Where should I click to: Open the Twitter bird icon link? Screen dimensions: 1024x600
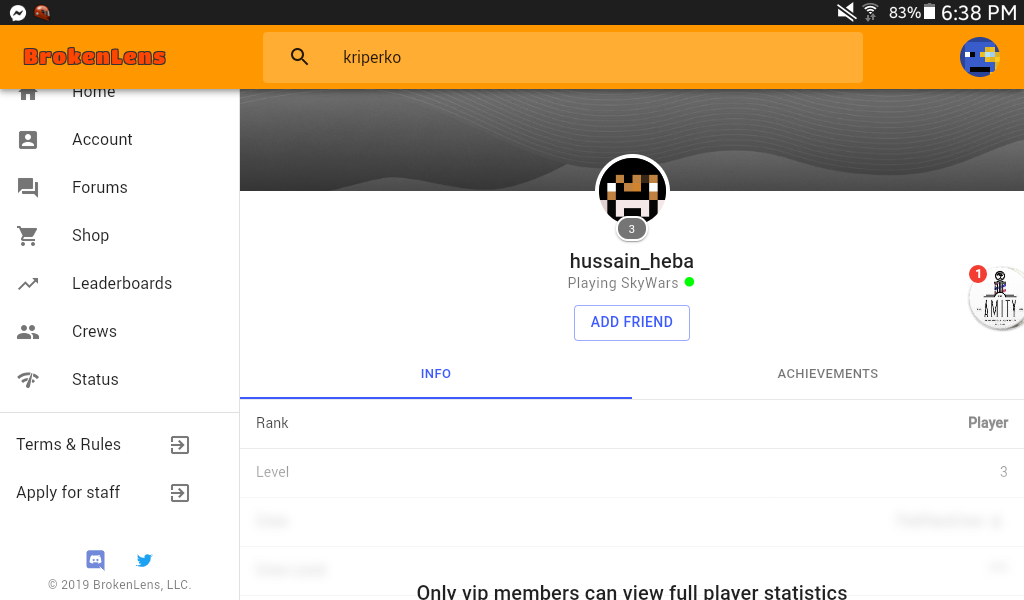coord(144,560)
